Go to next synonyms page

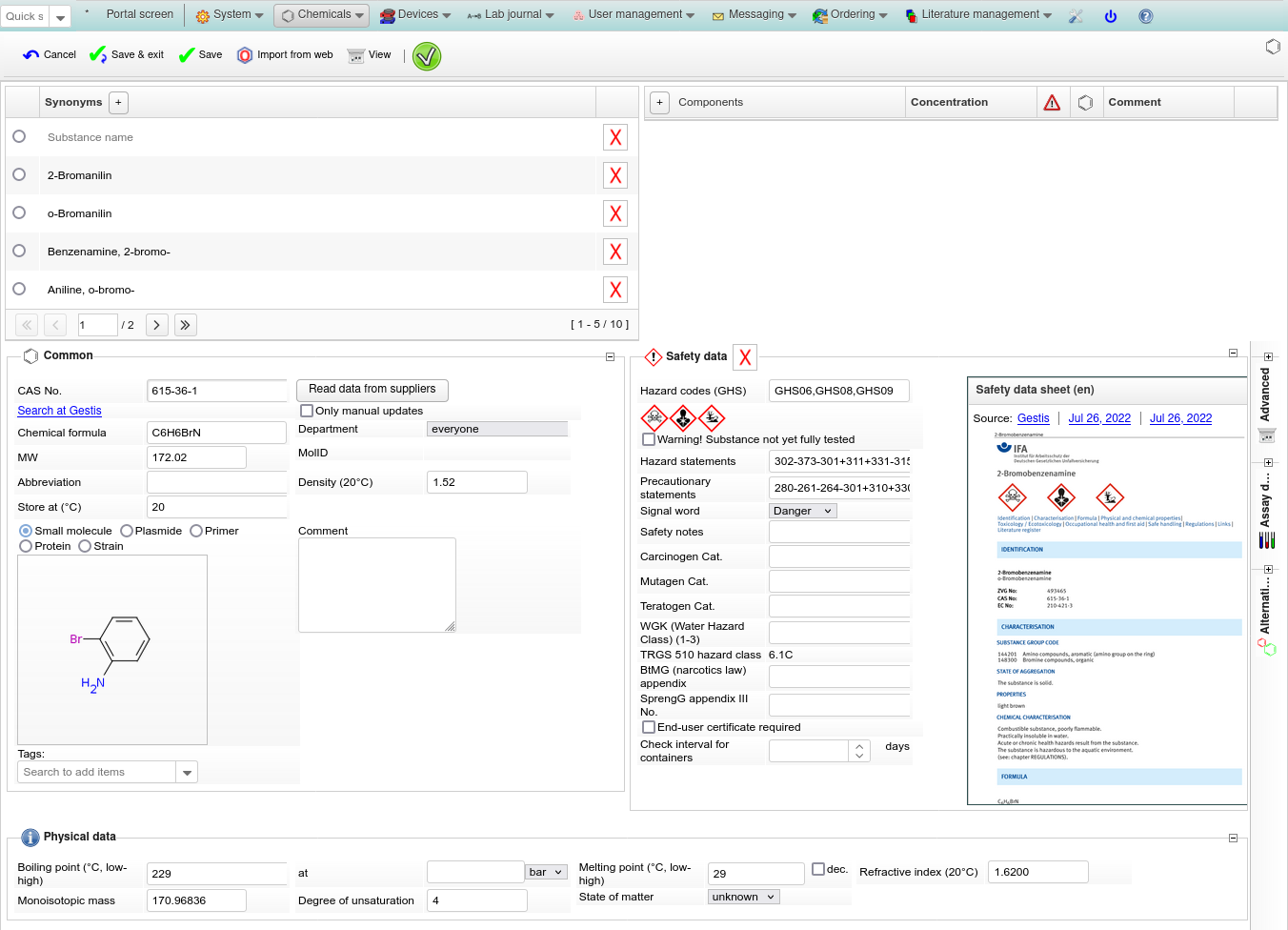pyautogui.click(x=157, y=325)
